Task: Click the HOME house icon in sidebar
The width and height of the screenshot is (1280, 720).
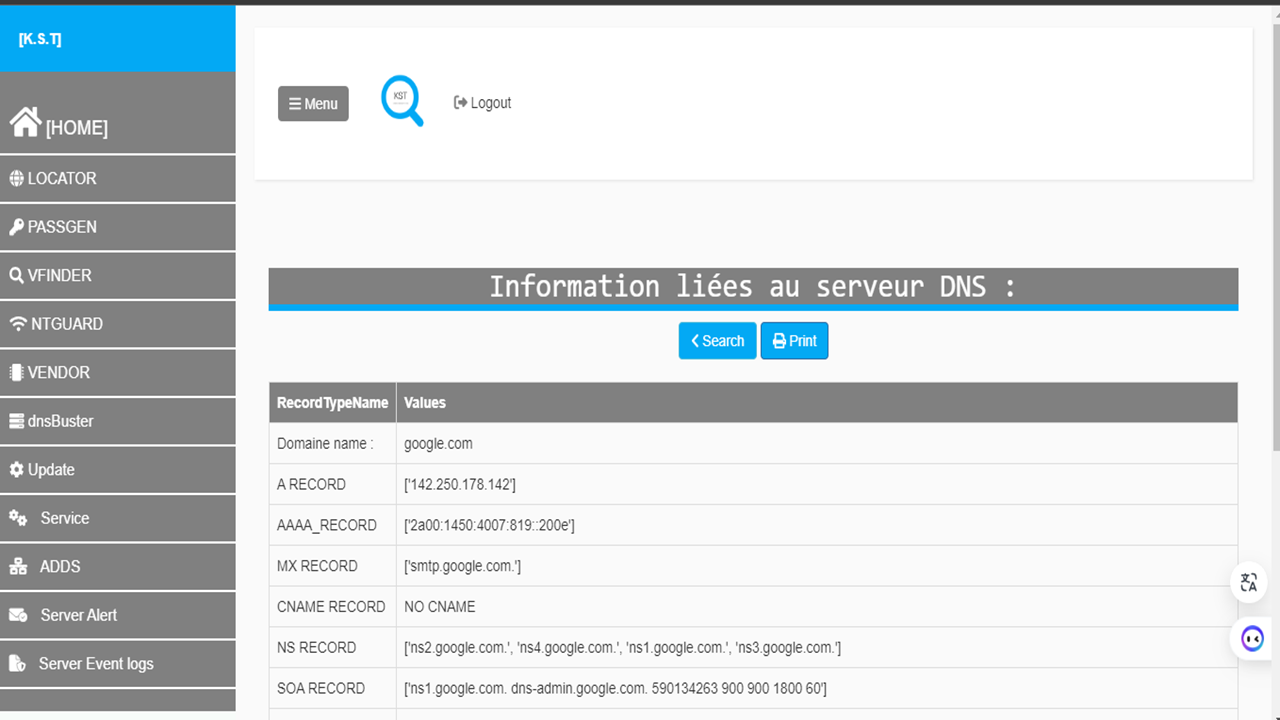Action: tap(25, 123)
